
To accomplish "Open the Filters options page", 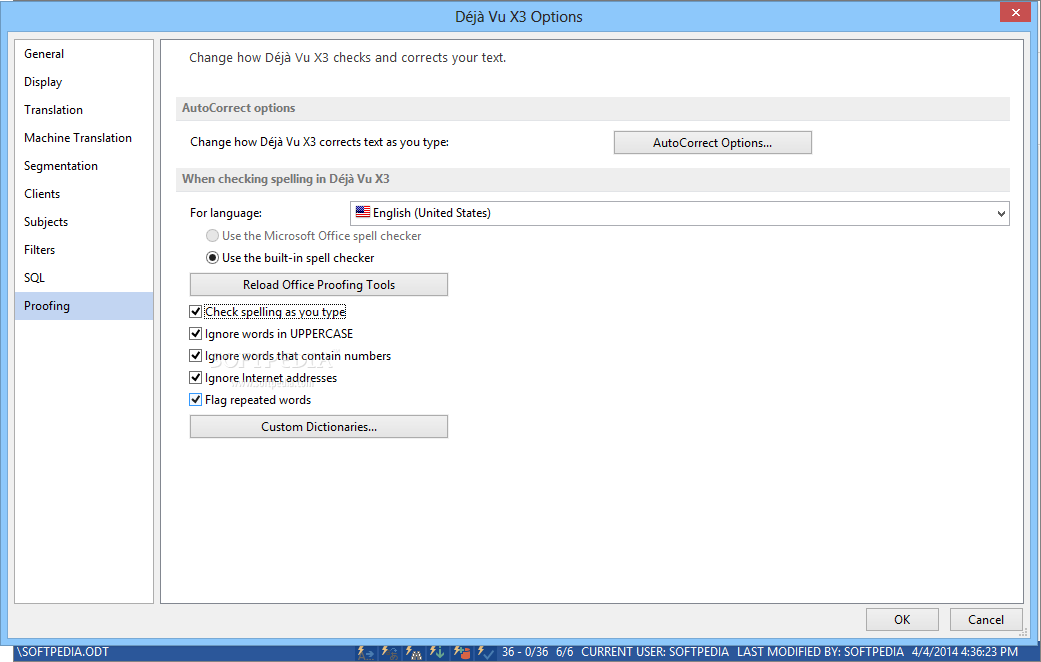I will click(x=84, y=250).
